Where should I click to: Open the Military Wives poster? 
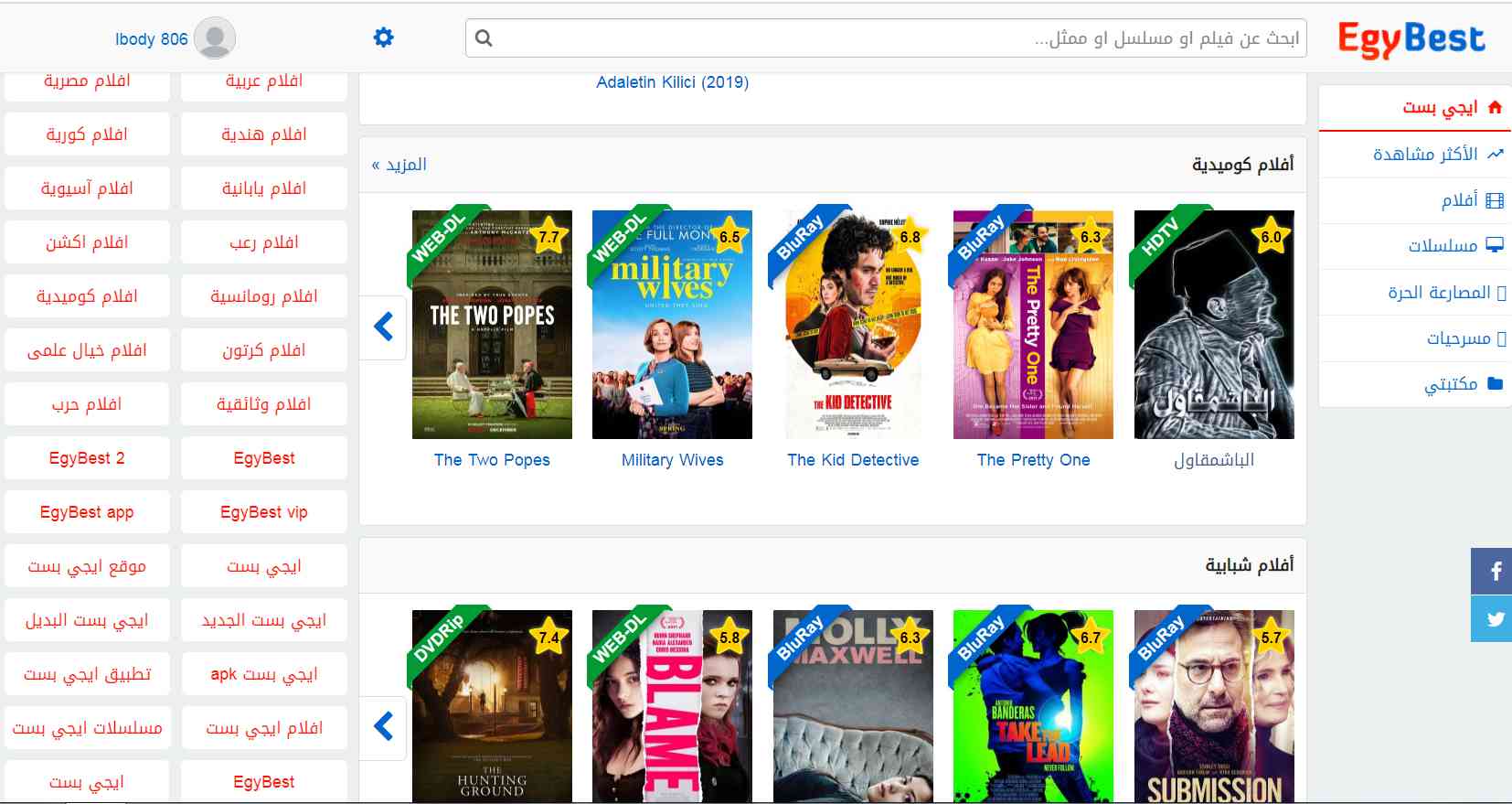tap(672, 325)
